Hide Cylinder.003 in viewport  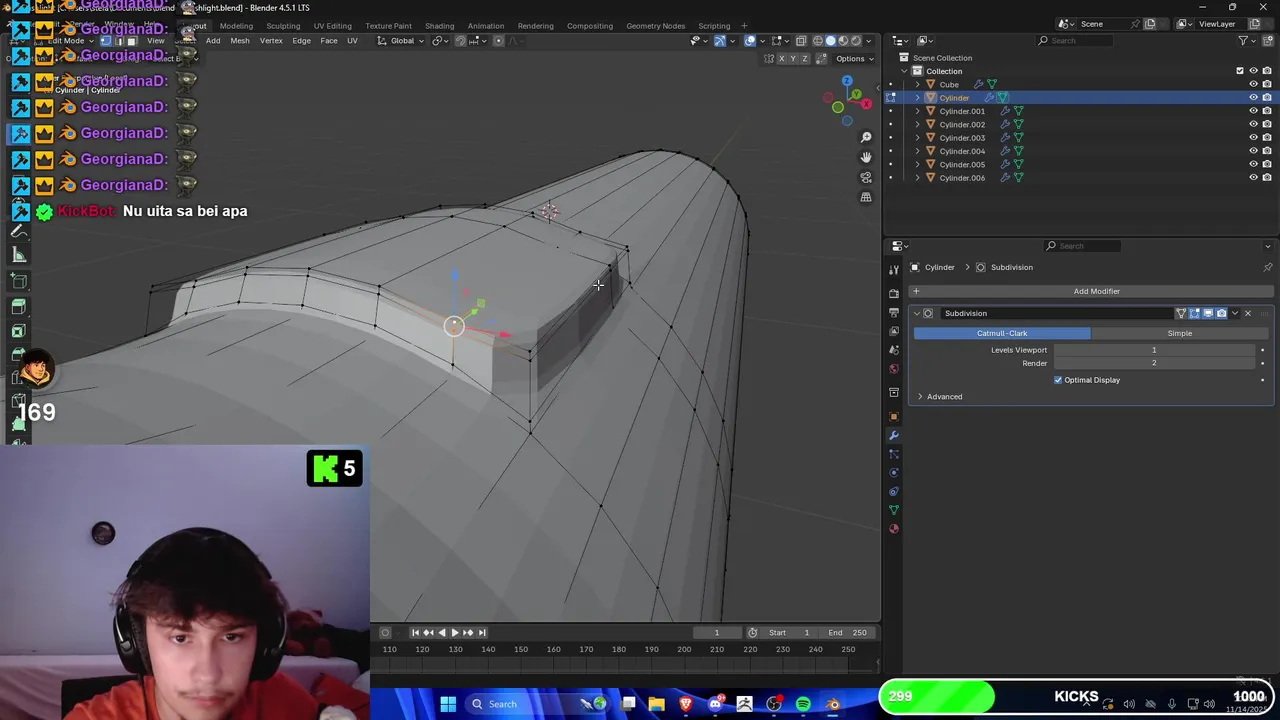pyautogui.click(x=1253, y=138)
